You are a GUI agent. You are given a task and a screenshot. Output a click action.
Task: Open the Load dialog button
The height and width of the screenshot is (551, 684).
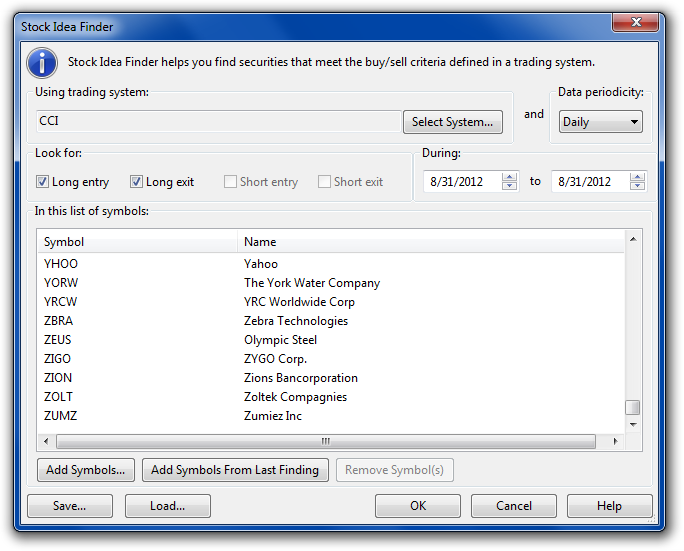point(167,506)
